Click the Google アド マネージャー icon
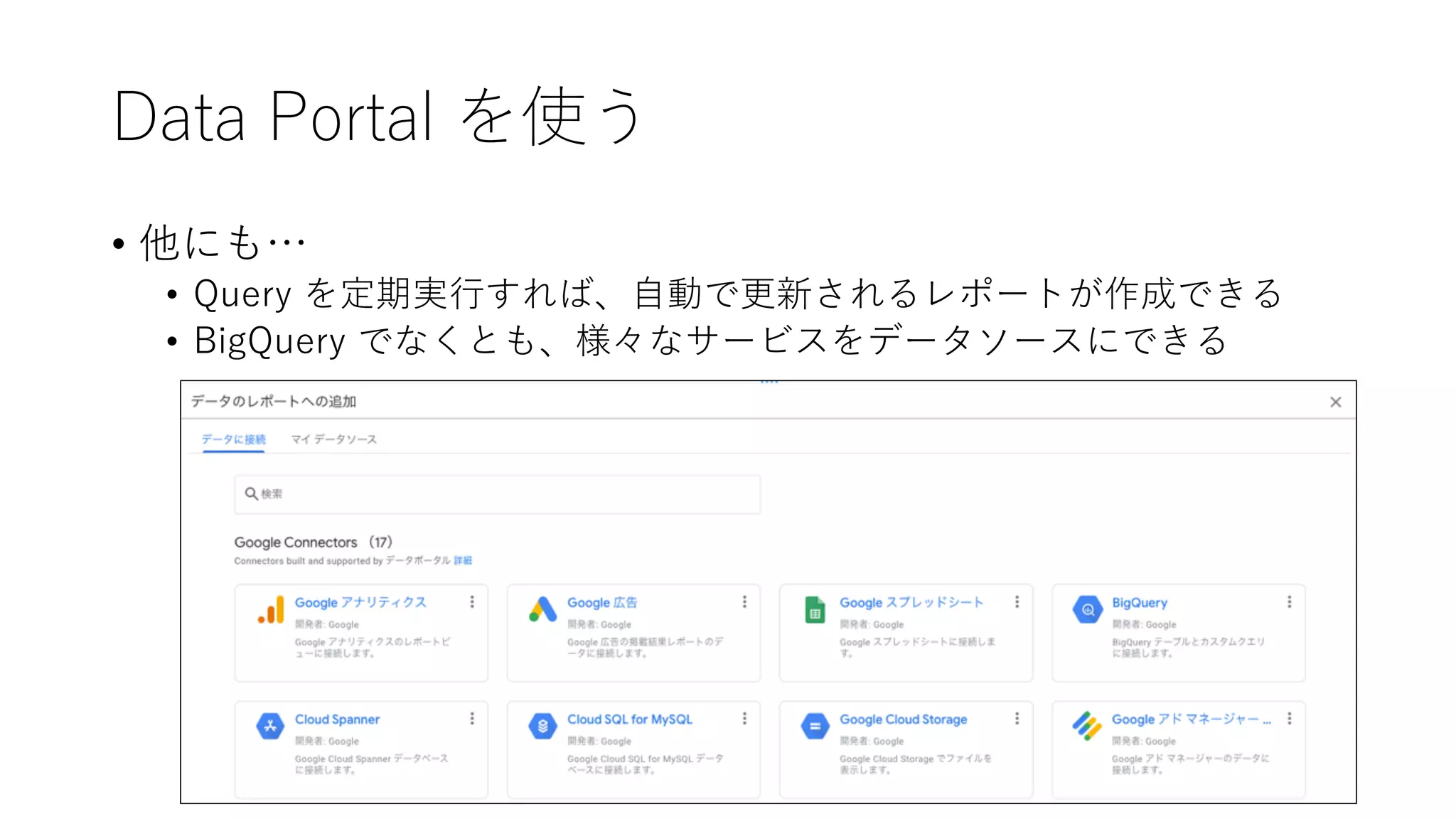The image size is (1456, 819). click(x=1087, y=726)
